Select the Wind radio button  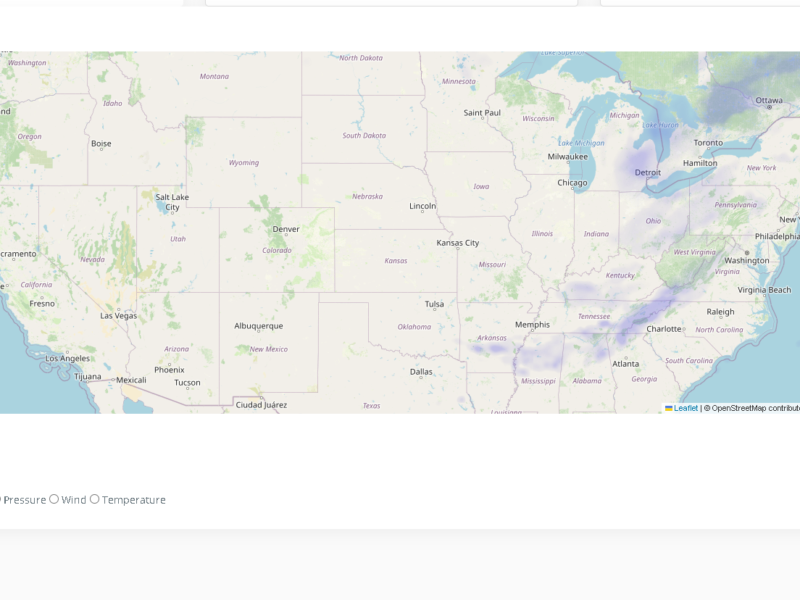pyautogui.click(x=54, y=499)
